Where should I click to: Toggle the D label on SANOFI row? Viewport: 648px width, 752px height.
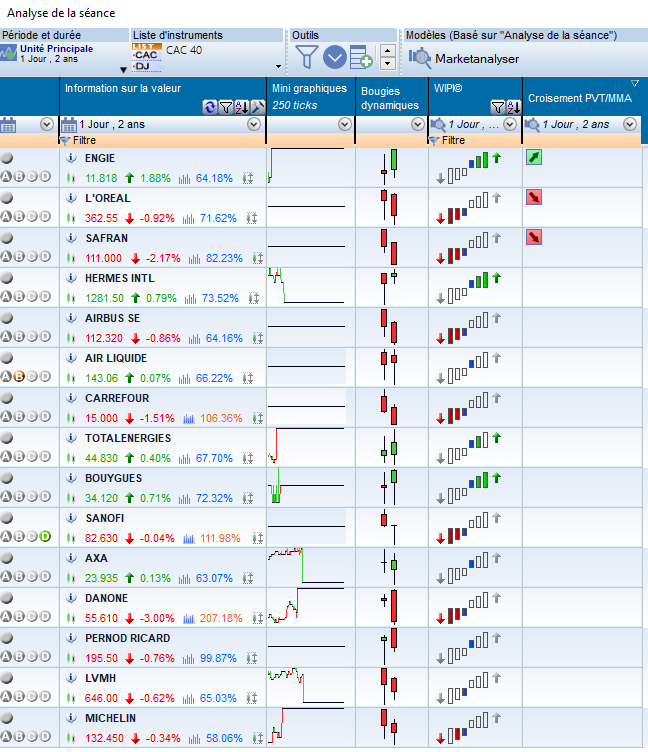[x=45, y=536]
